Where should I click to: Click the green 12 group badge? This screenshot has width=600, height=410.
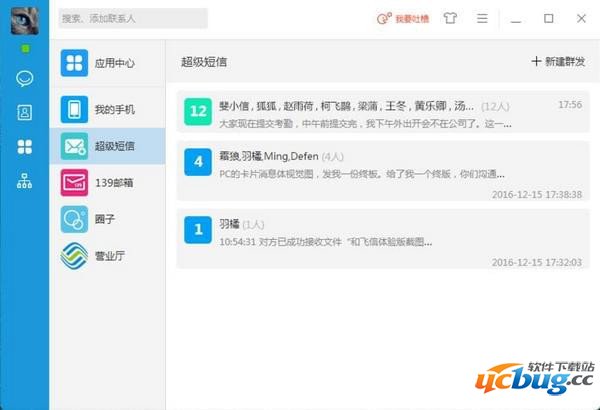pyautogui.click(x=198, y=111)
